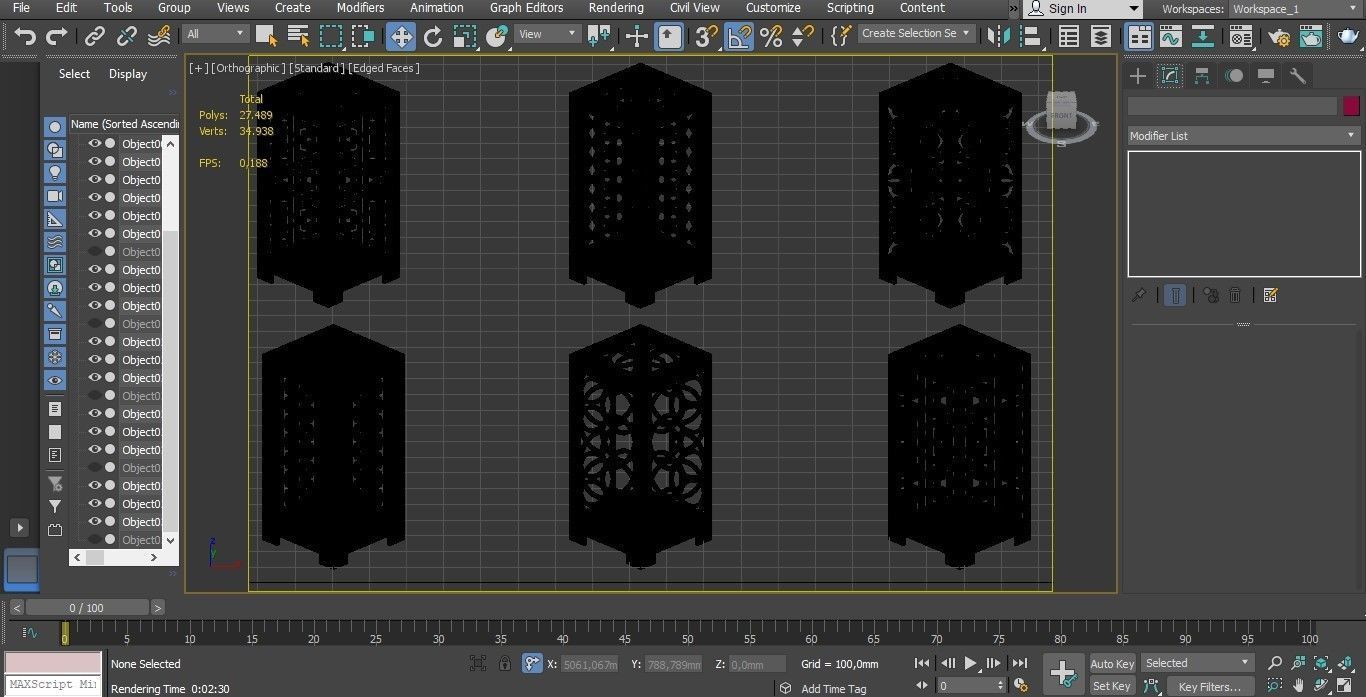The height and width of the screenshot is (697, 1366).
Task: Click the Use Pivot Point Center icon
Action: 599,37
